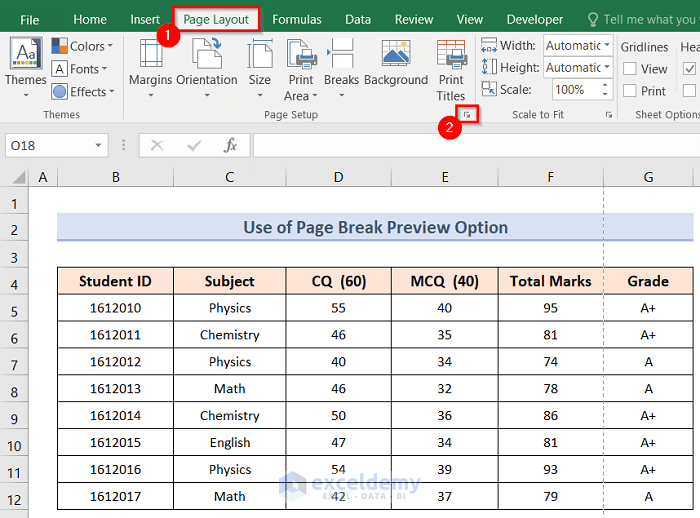
Task: Cancel the formula bar entry
Action: 157,145
